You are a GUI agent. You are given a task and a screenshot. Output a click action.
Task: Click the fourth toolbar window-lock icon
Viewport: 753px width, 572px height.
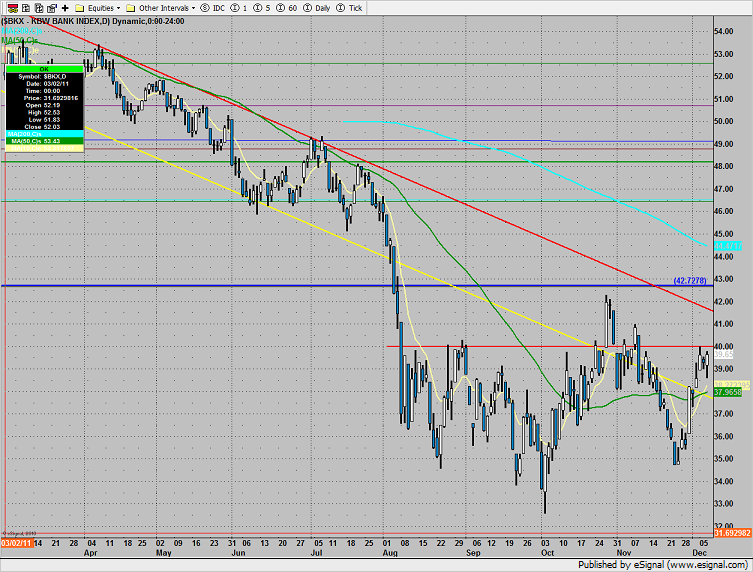(50, 7)
